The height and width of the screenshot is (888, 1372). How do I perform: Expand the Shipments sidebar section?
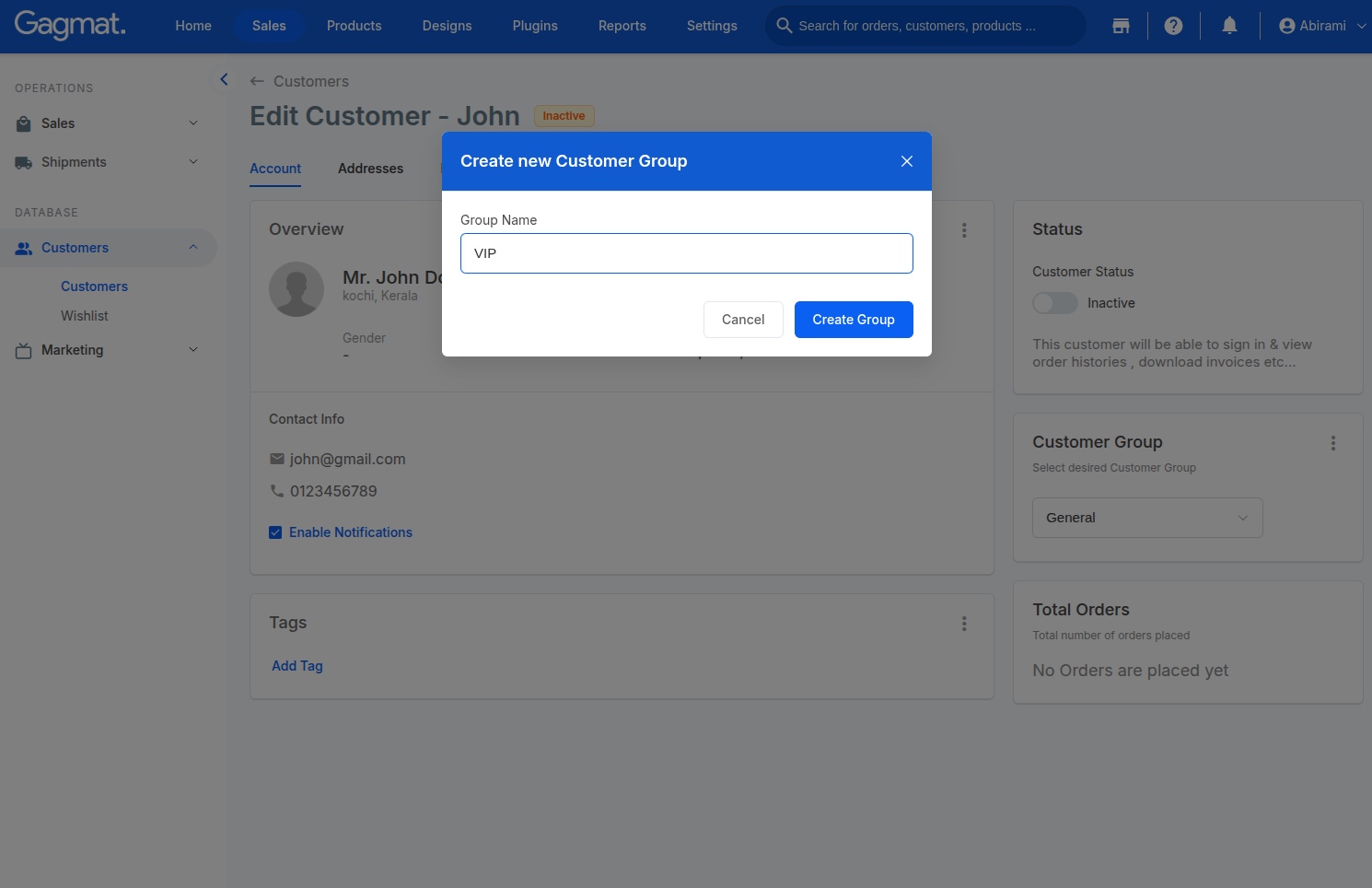193,162
